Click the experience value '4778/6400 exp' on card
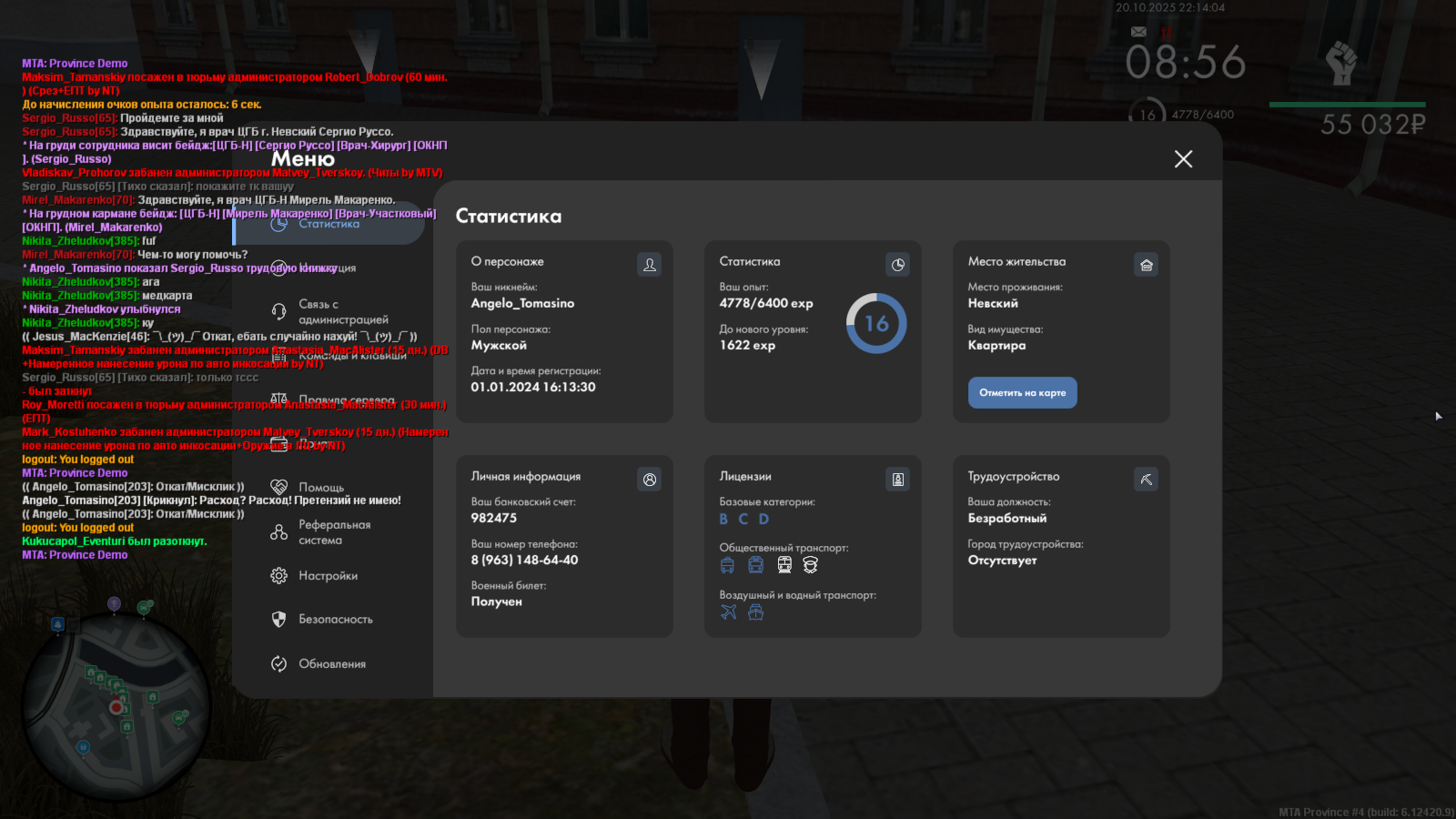The image size is (1456, 819). coord(766,303)
